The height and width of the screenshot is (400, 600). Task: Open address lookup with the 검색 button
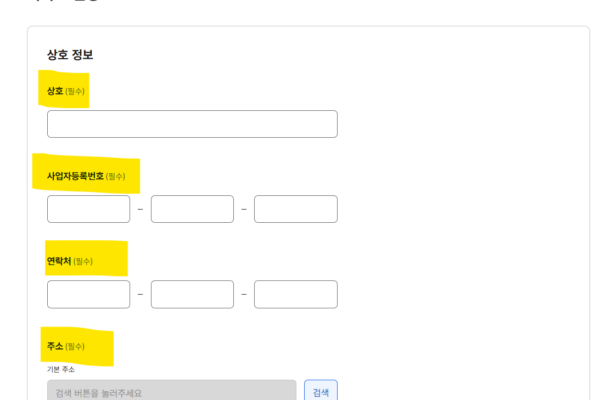point(321,390)
